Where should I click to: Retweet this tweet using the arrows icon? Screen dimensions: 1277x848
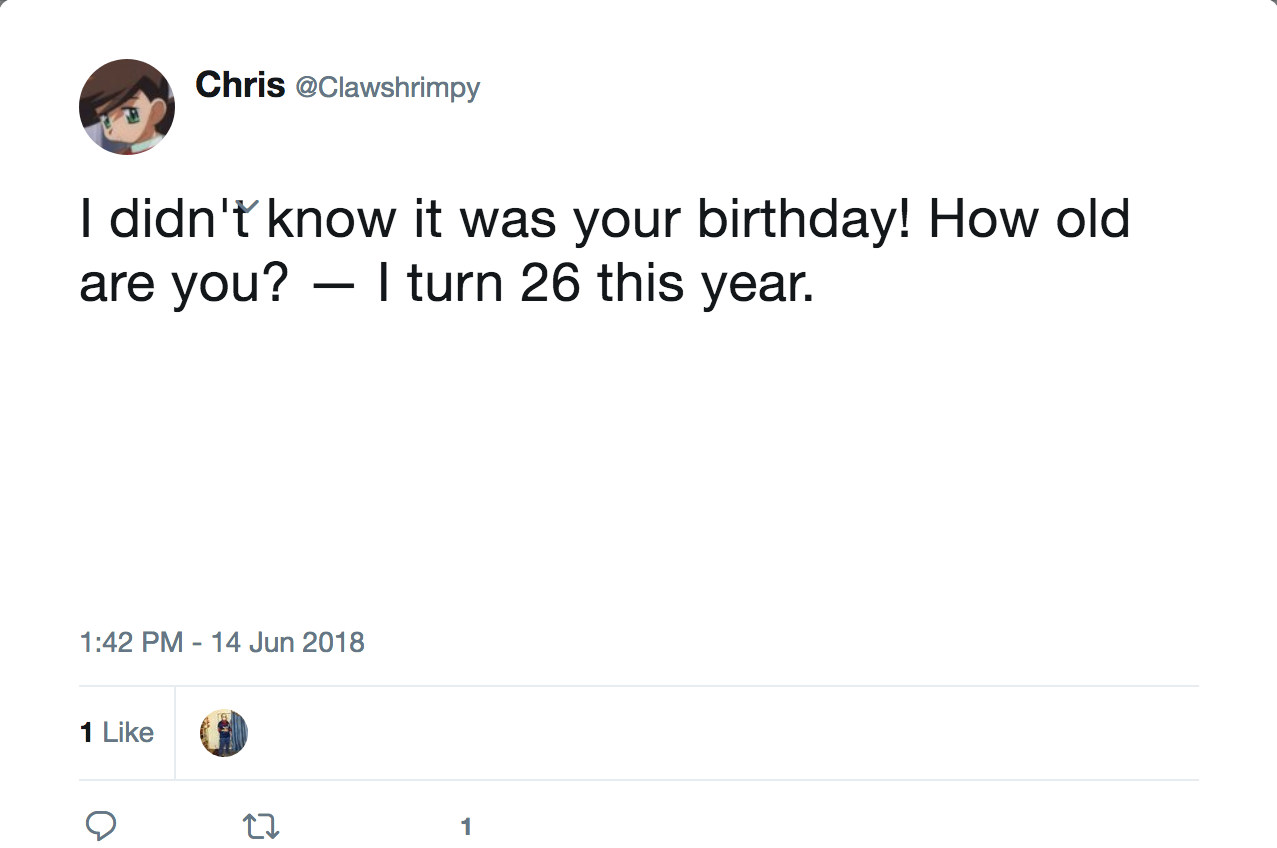[262, 825]
